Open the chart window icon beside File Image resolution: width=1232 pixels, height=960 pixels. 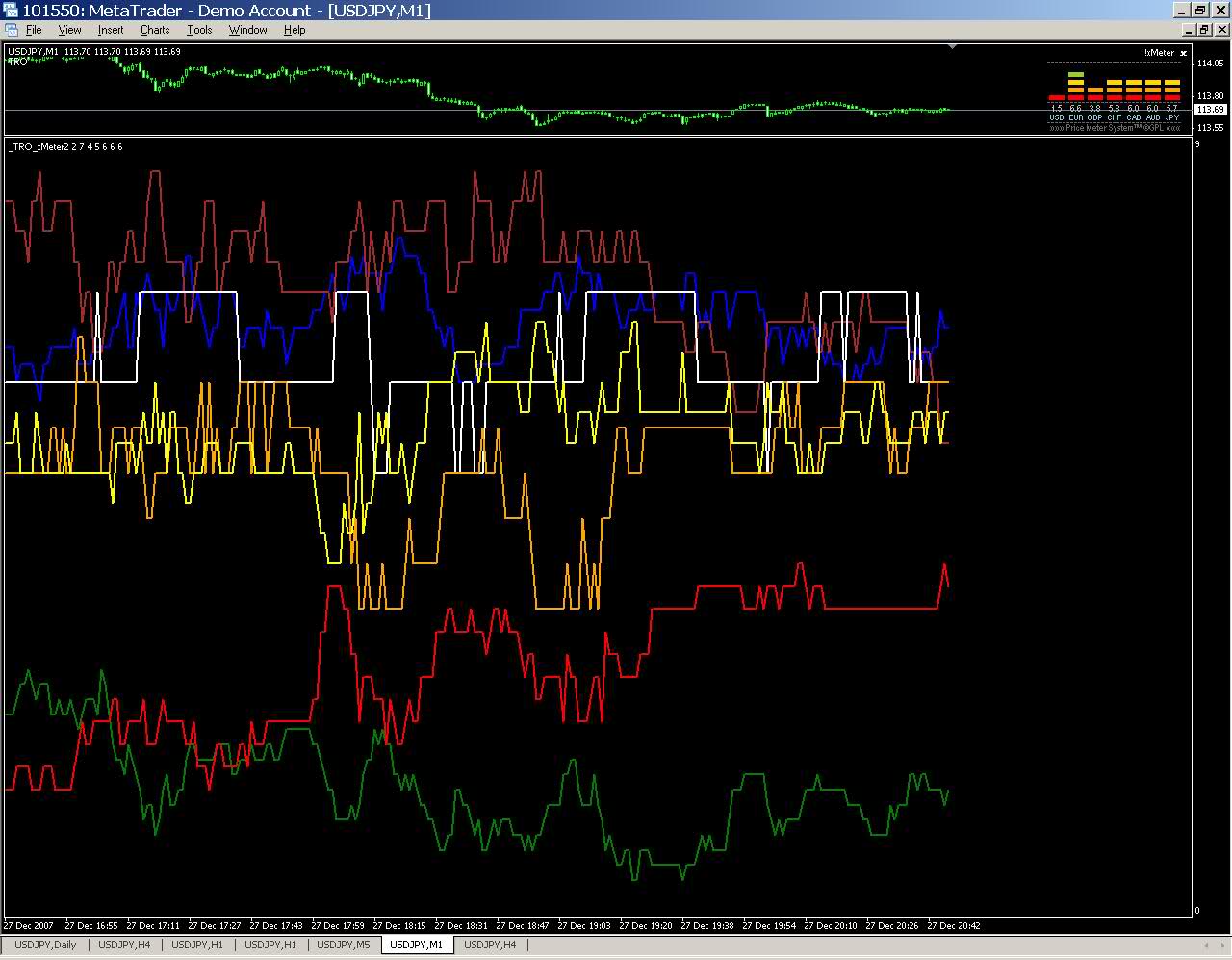click(11, 30)
